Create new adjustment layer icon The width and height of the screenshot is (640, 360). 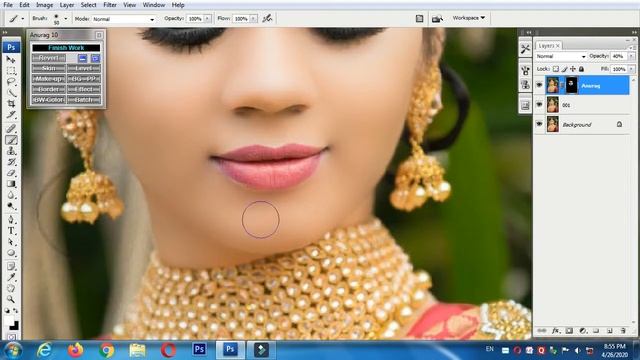583,331
